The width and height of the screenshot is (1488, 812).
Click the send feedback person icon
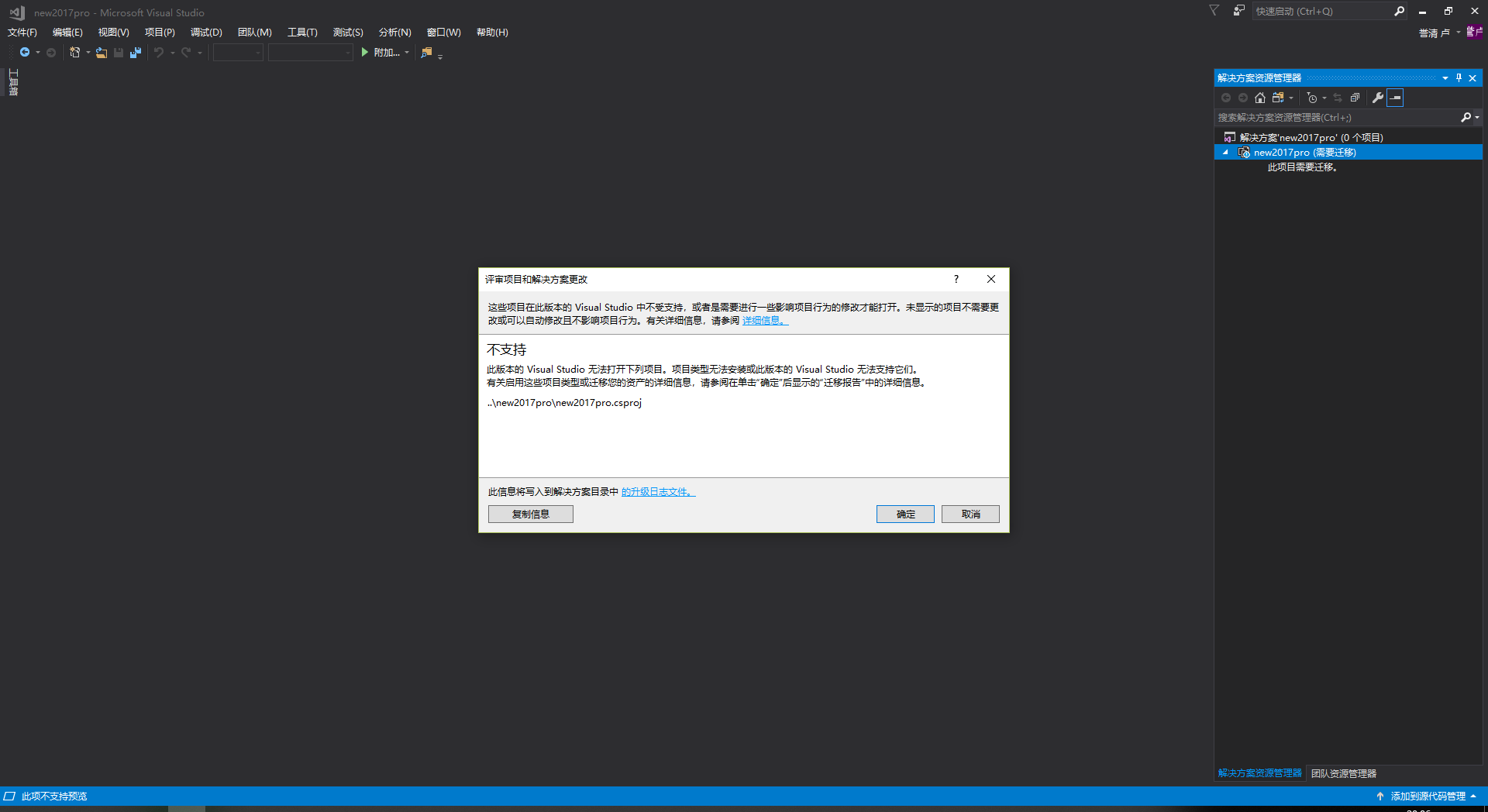[1239, 11]
